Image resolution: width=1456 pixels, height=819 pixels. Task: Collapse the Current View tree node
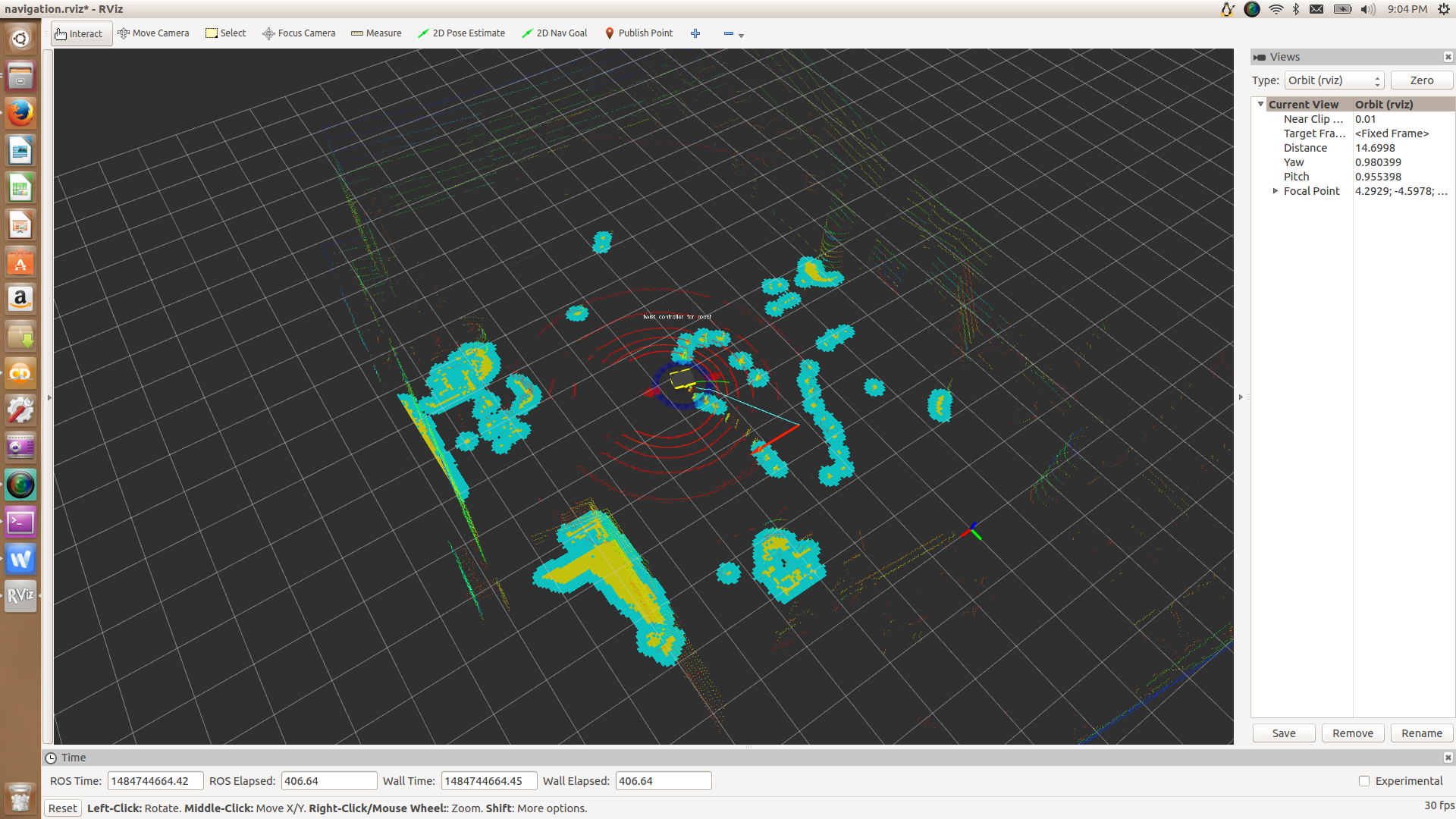tap(1260, 104)
